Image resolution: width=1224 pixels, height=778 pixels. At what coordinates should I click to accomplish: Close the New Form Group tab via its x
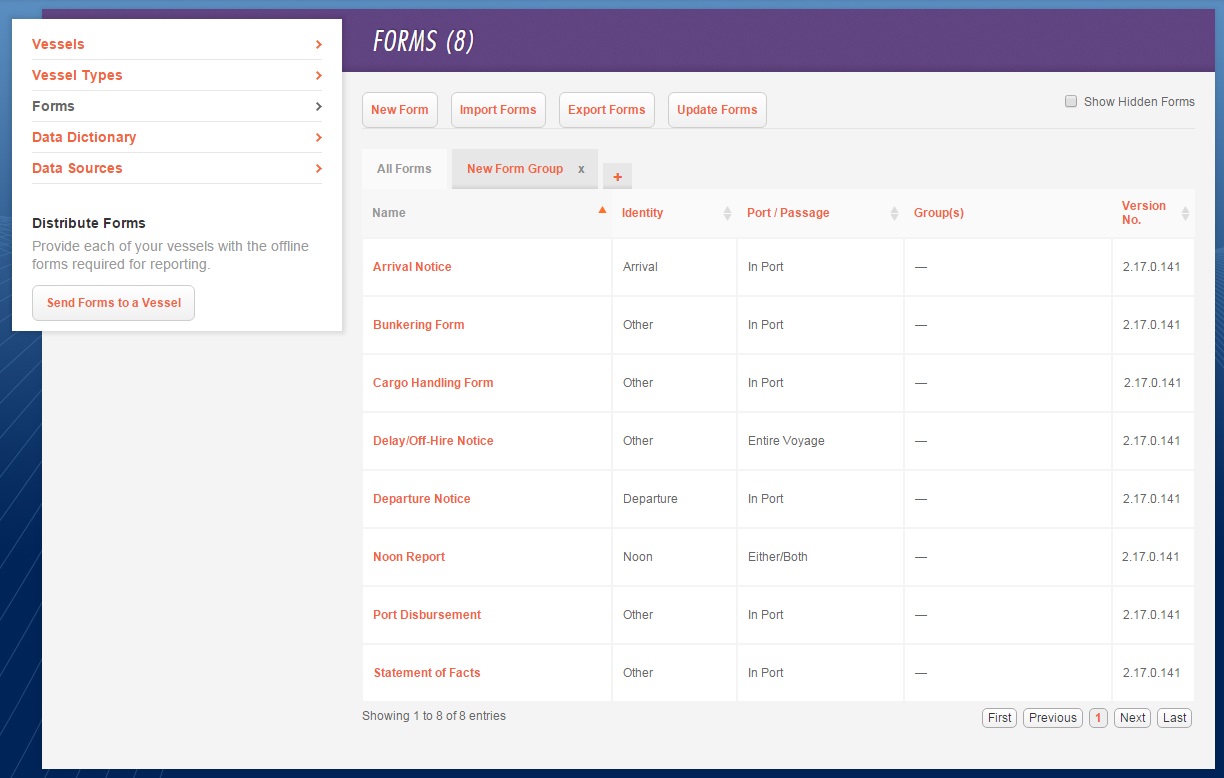[581, 169]
